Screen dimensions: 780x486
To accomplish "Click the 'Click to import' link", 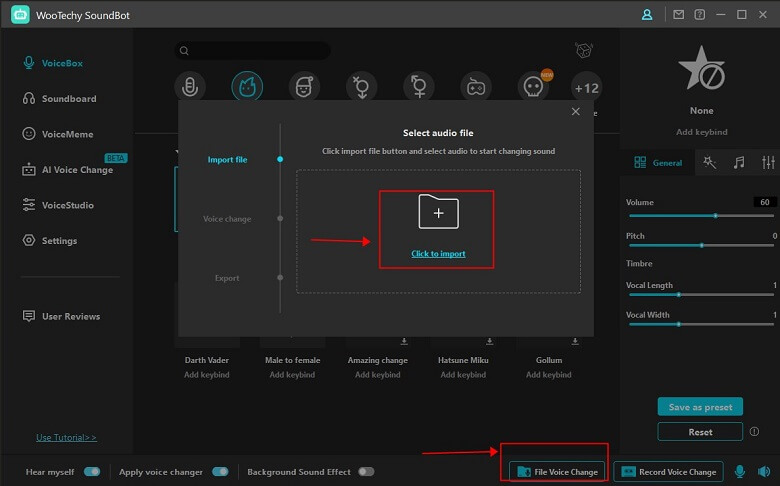I will coord(438,254).
